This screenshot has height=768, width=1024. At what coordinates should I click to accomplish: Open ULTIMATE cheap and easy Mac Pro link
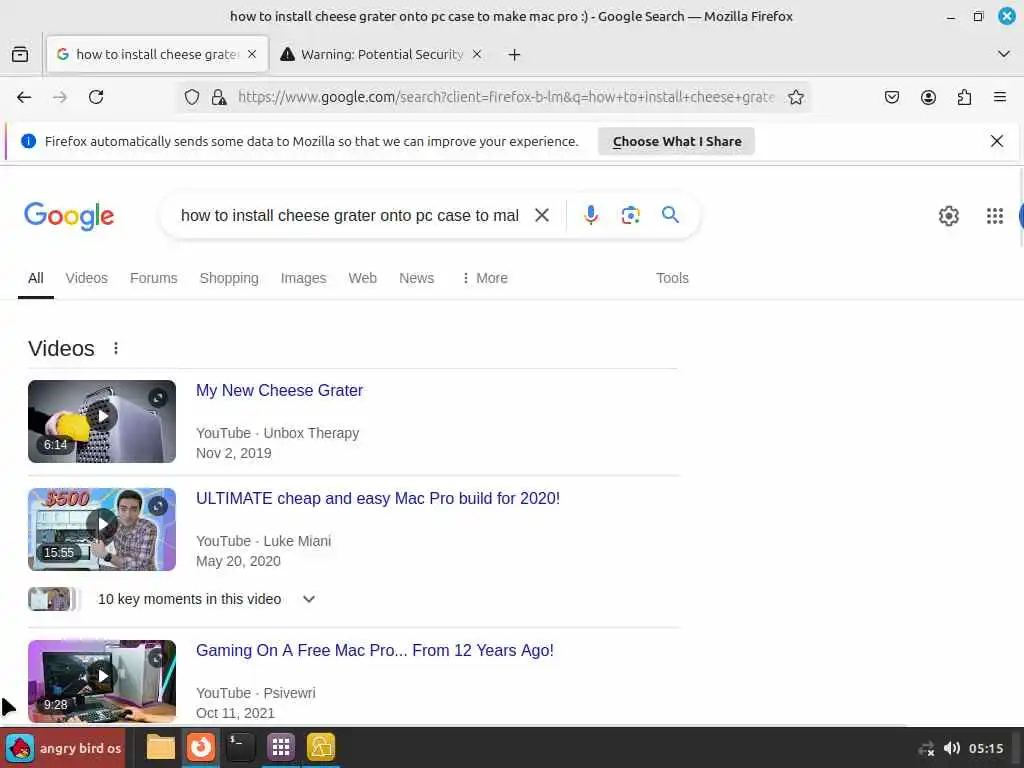[377, 498]
